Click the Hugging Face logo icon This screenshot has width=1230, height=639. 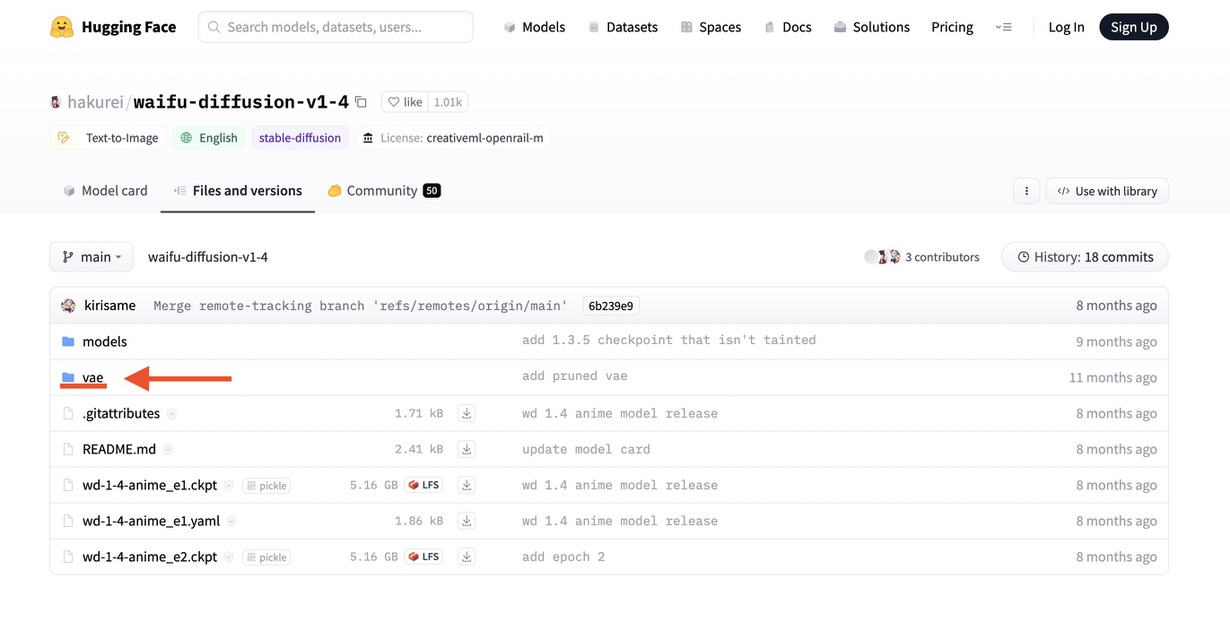(62, 27)
